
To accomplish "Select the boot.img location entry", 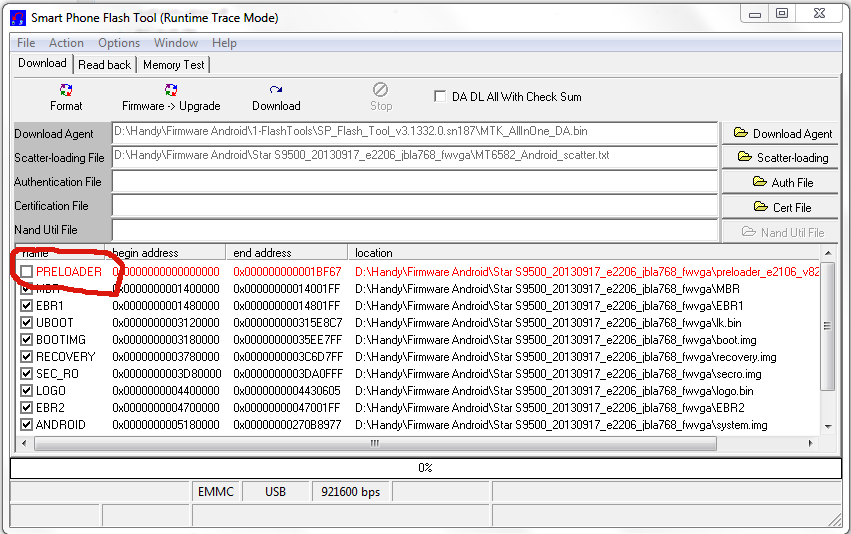I will (x=556, y=340).
